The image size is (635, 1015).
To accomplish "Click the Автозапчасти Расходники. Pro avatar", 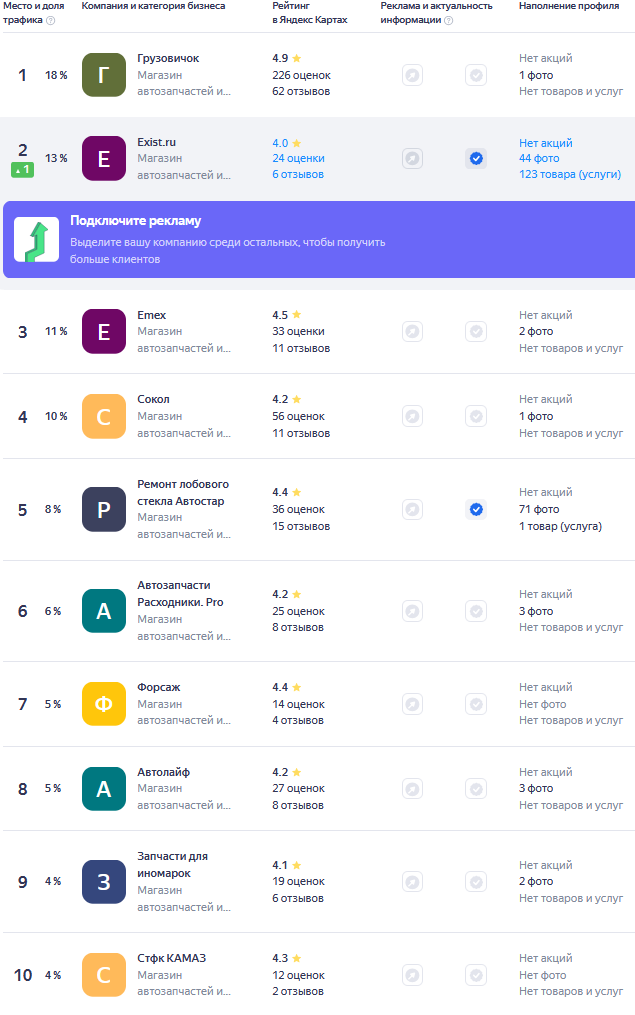I will [x=104, y=611].
